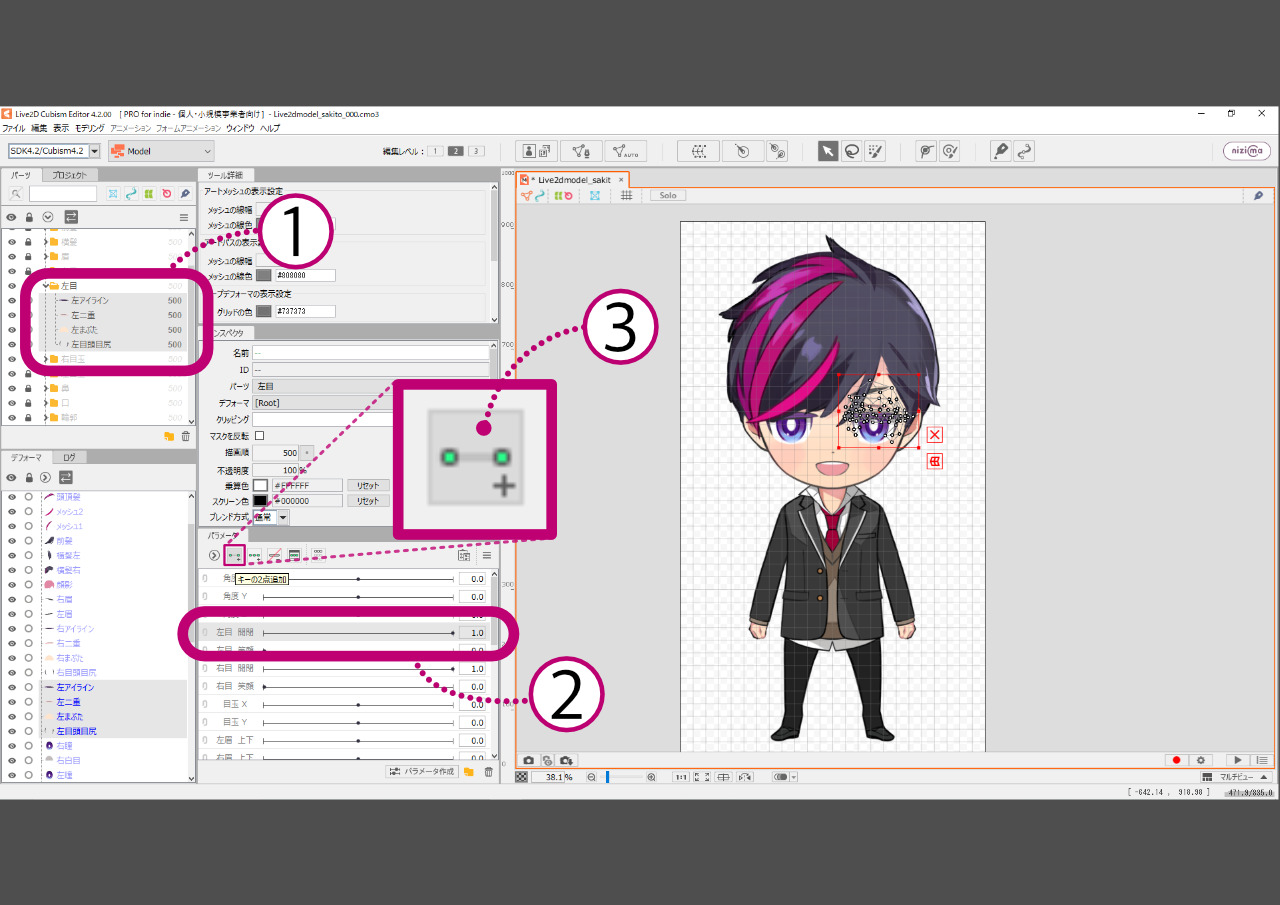The width and height of the screenshot is (1280, 905).
Task: Run the AUTO mesh generator tool
Action: 626,151
